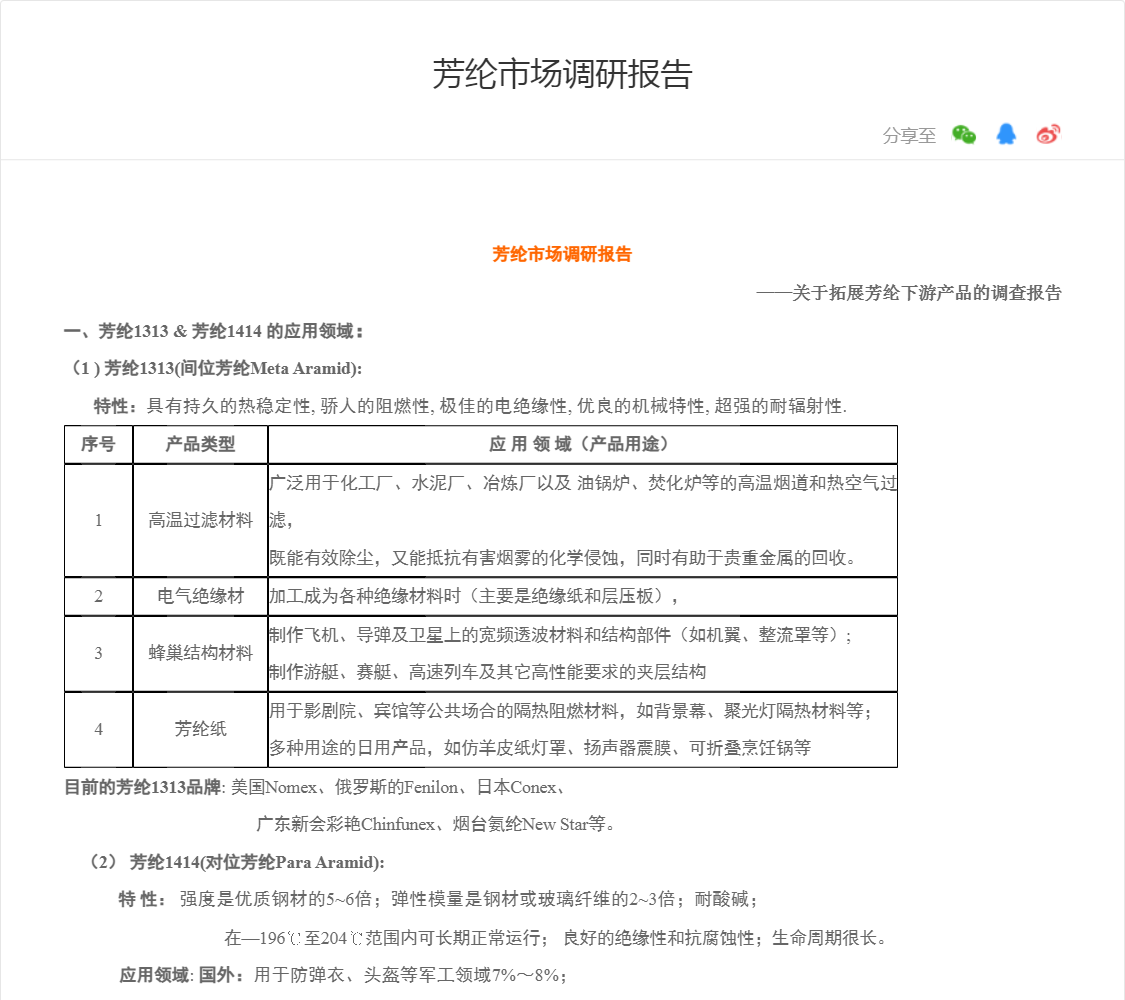Share the article on Weibo
This screenshot has width=1125, height=1000.
[1048, 135]
